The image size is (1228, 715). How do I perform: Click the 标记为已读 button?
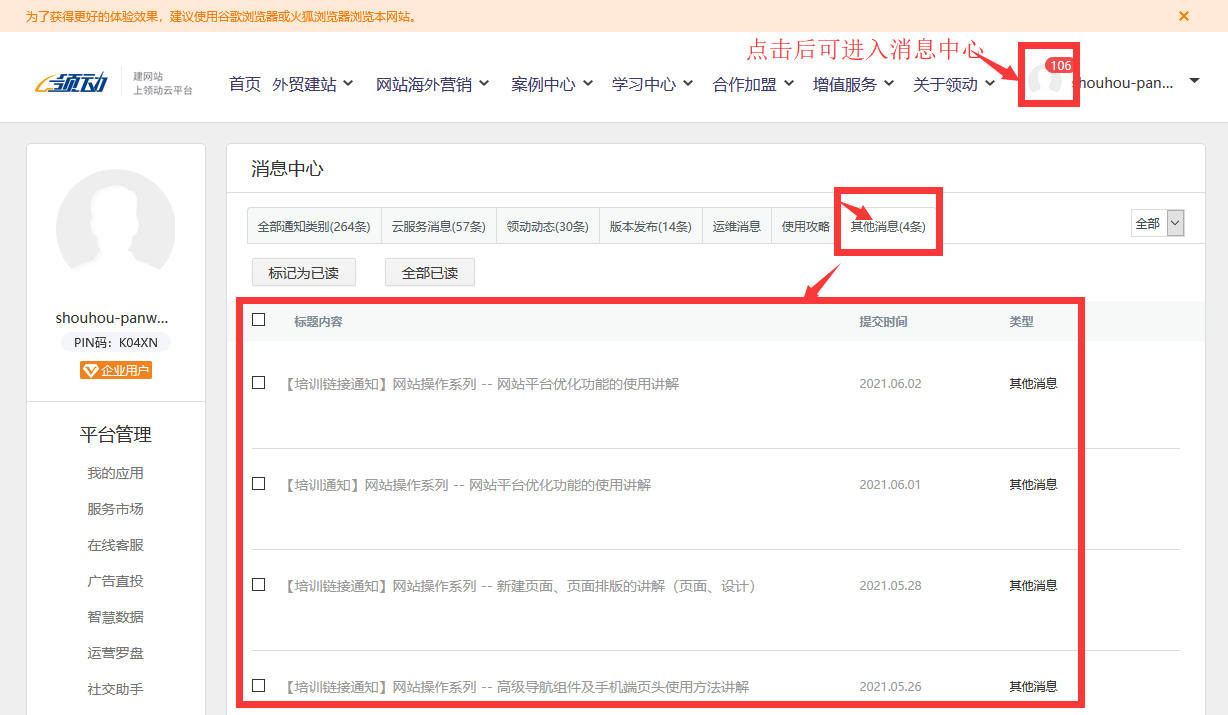coord(303,272)
